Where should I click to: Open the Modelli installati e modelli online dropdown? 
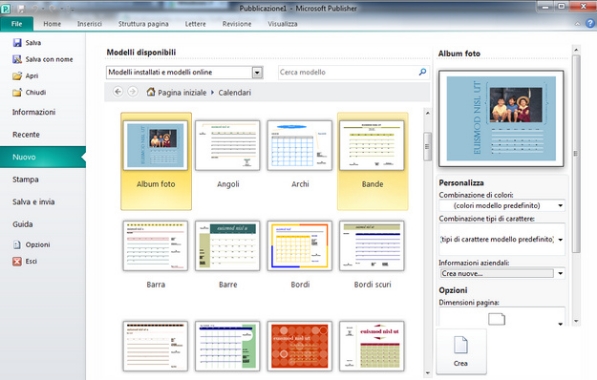(x=257, y=72)
